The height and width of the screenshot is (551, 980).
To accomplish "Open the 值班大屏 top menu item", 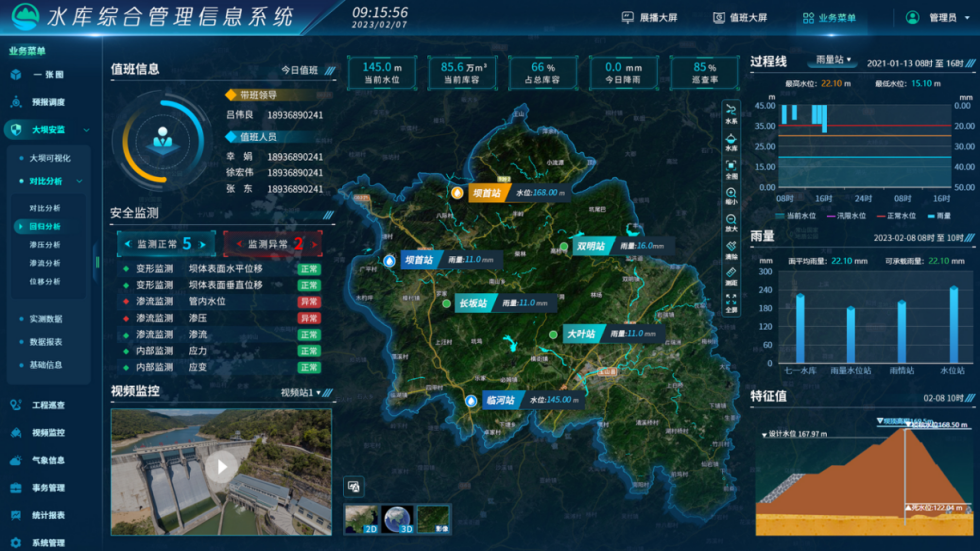I will pyautogui.click(x=740, y=17).
